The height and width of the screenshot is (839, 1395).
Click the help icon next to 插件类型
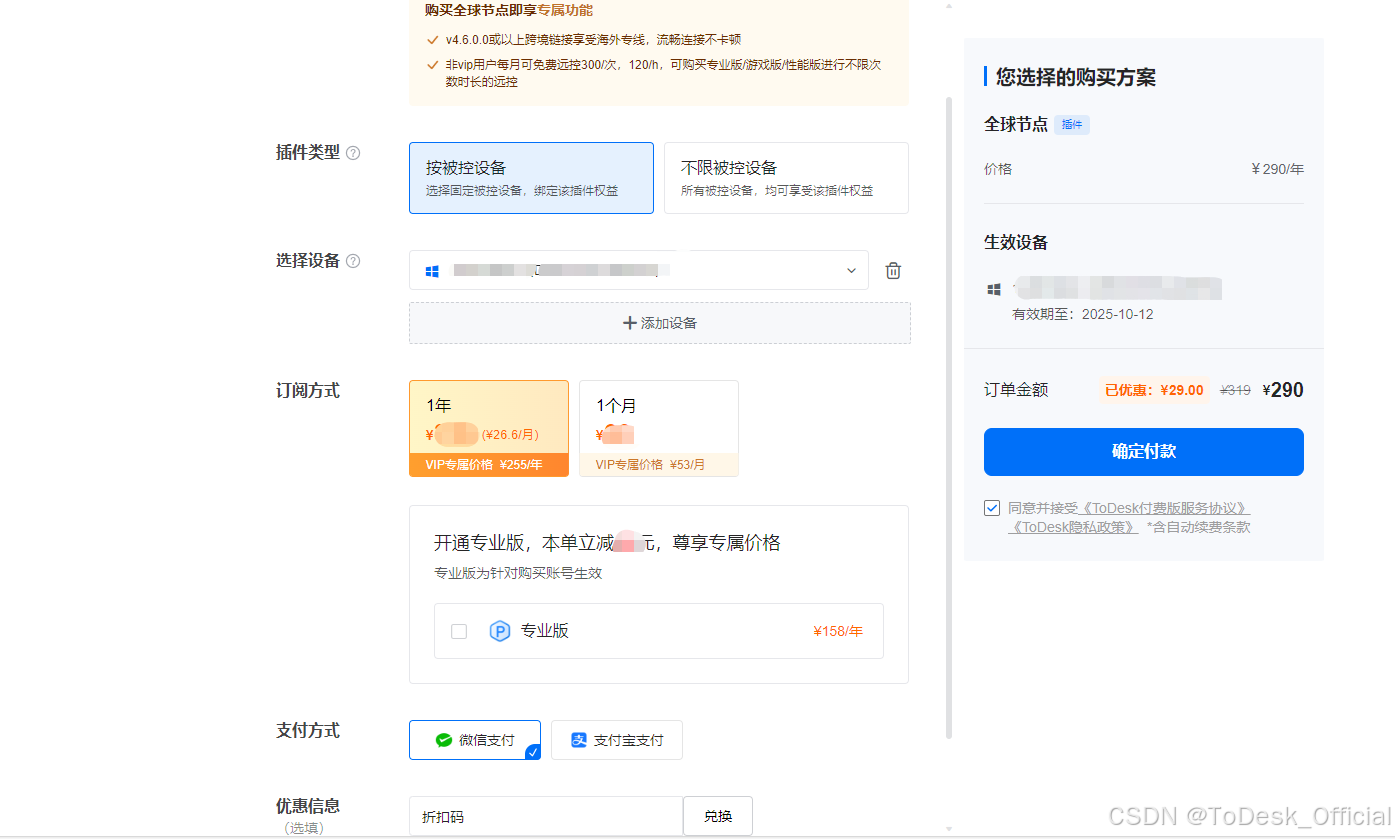(x=353, y=153)
